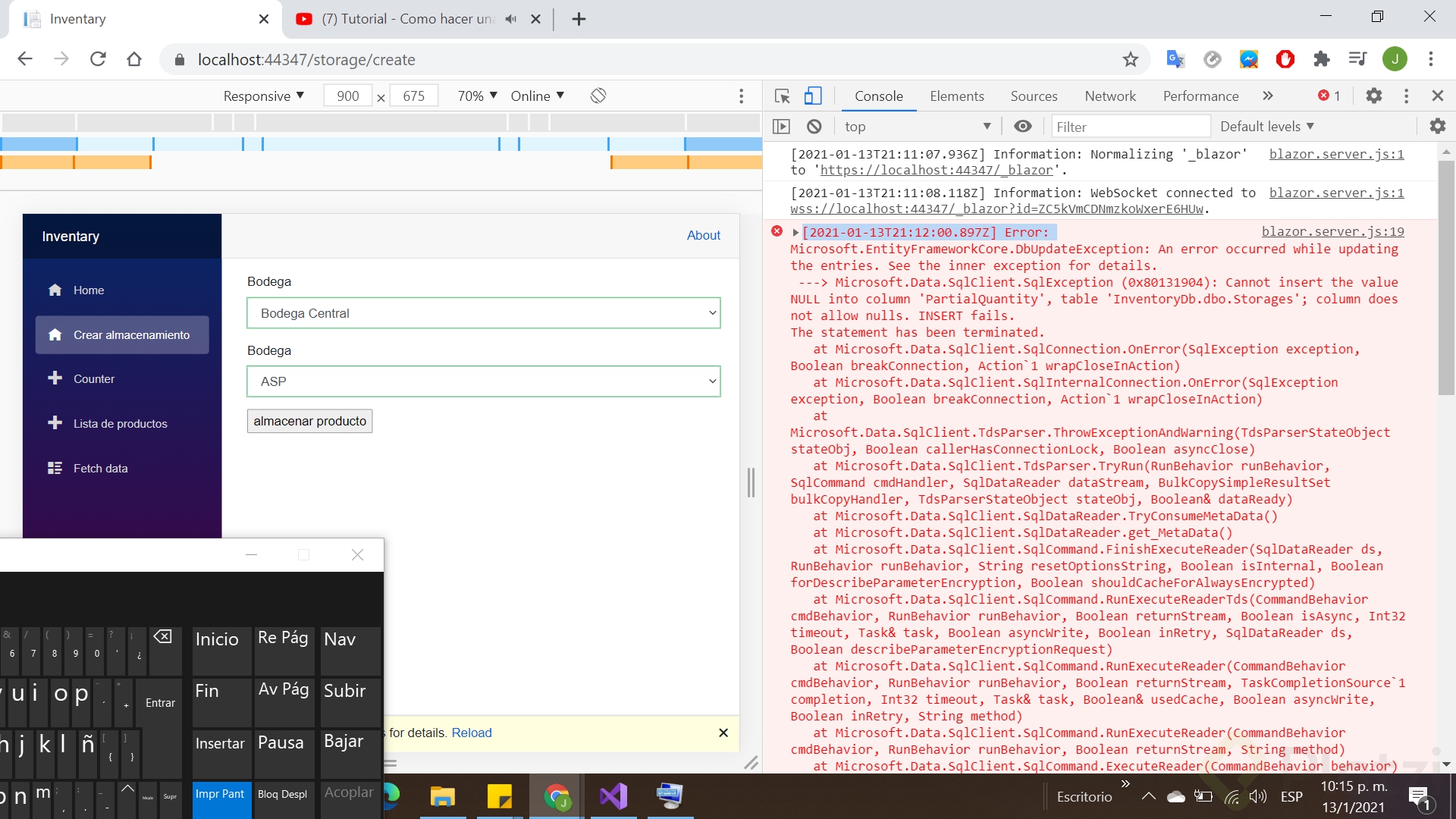Expand the Bodega Central dropdown
1456x819 pixels.
[483, 313]
